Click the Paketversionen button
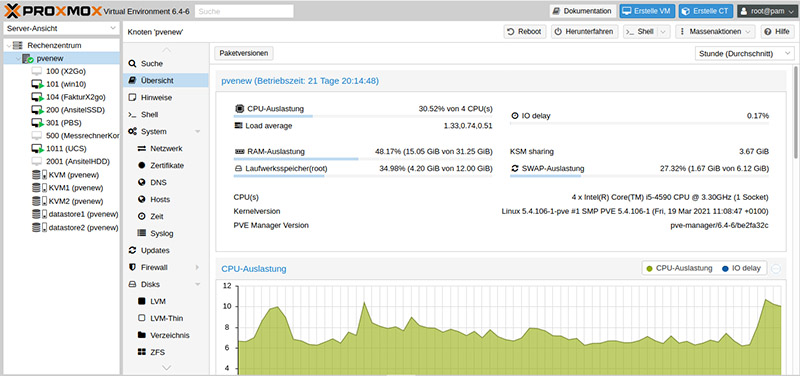The image size is (800, 376). tap(244, 53)
